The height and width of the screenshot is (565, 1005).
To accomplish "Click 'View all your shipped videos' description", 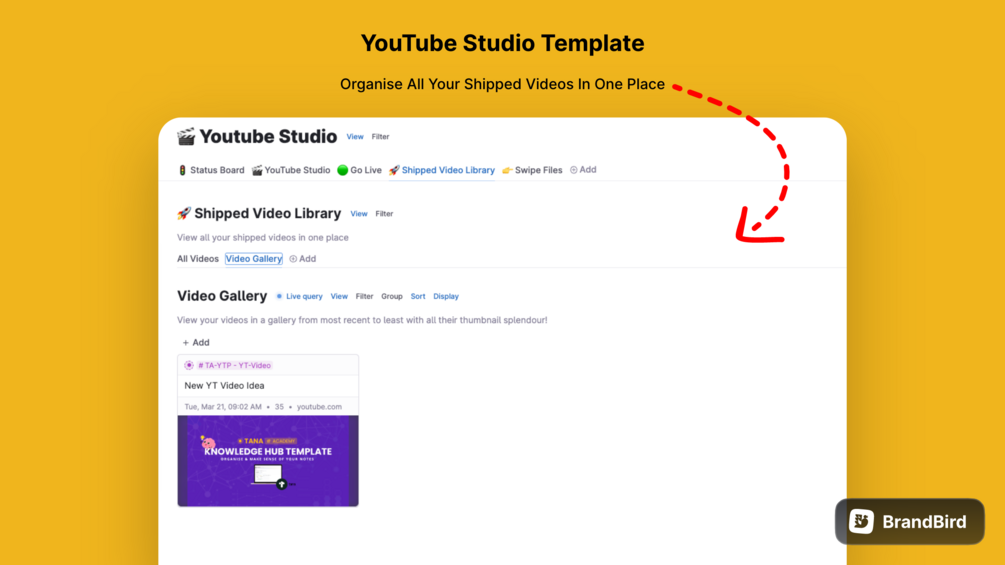I will [x=263, y=238].
